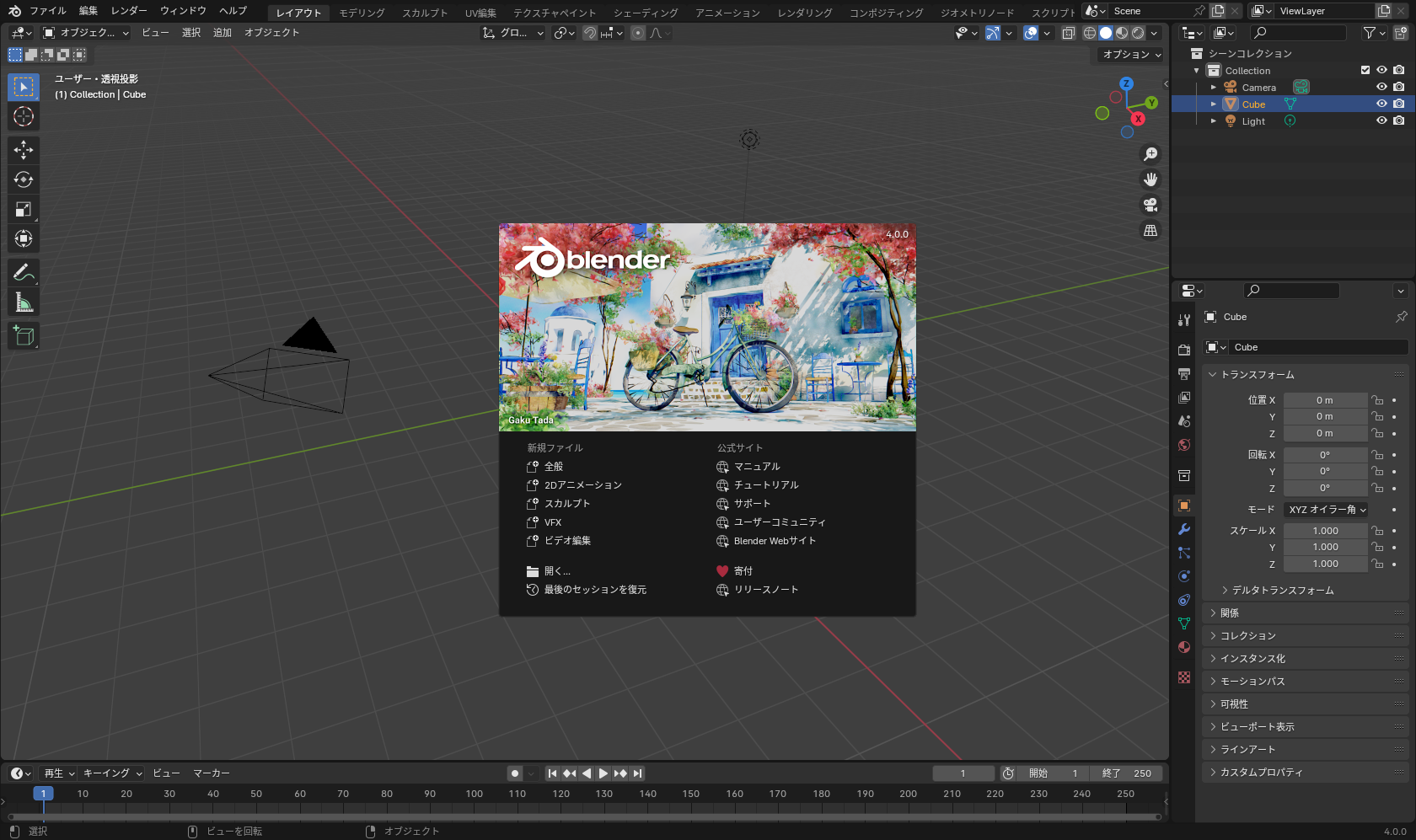Select the Move tool in the viewport toolbar

click(x=24, y=149)
